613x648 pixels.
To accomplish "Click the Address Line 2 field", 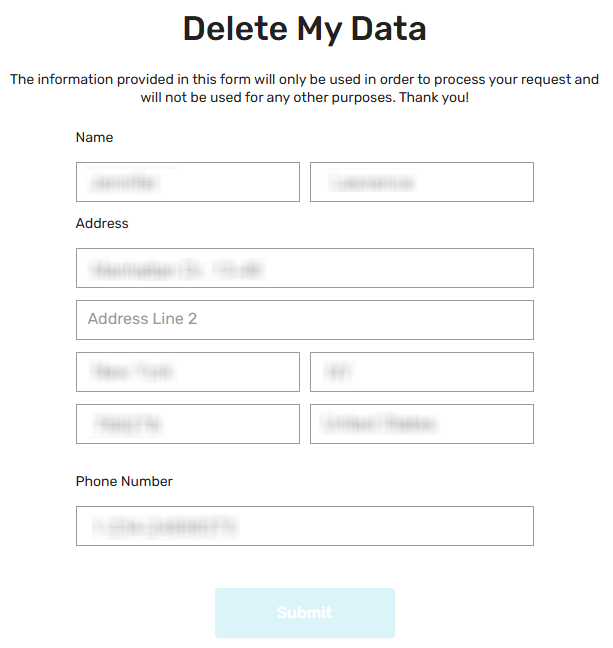I will tap(304, 320).
